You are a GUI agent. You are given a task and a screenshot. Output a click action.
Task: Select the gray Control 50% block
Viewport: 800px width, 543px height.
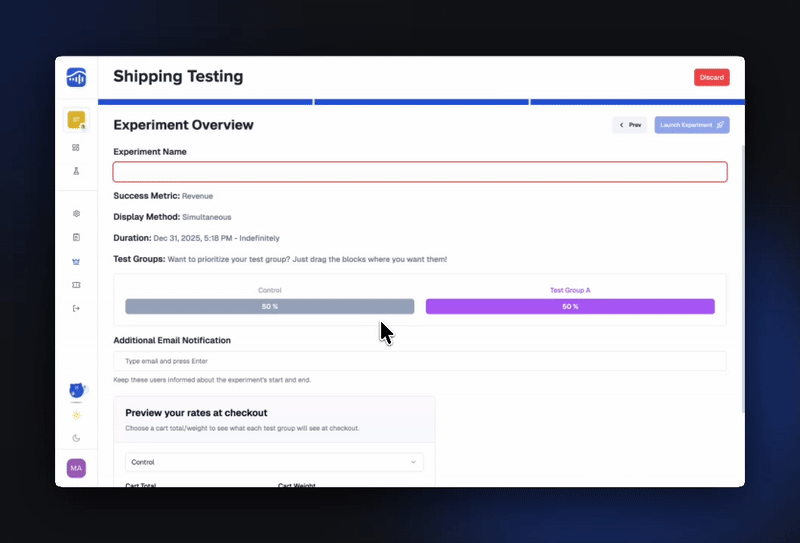point(269,306)
